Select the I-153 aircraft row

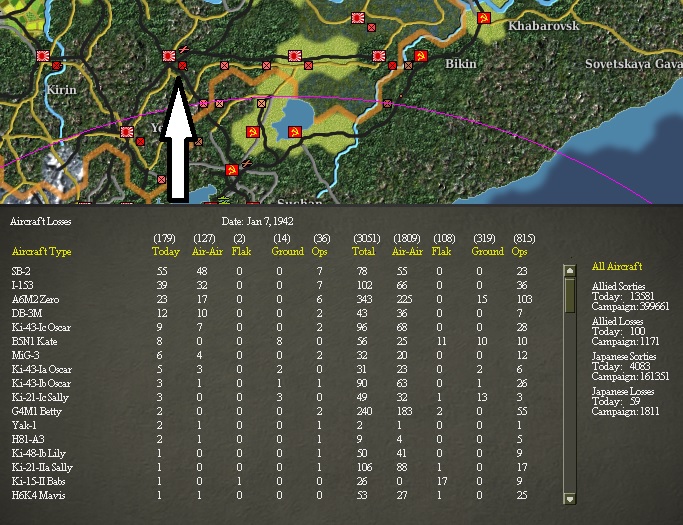point(270,285)
